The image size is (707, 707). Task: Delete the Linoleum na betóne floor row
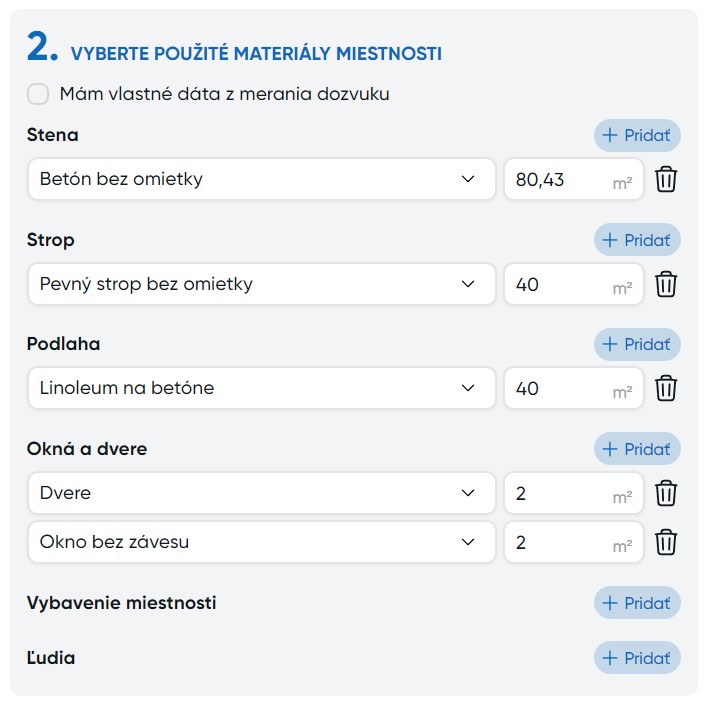click(666, 388)
